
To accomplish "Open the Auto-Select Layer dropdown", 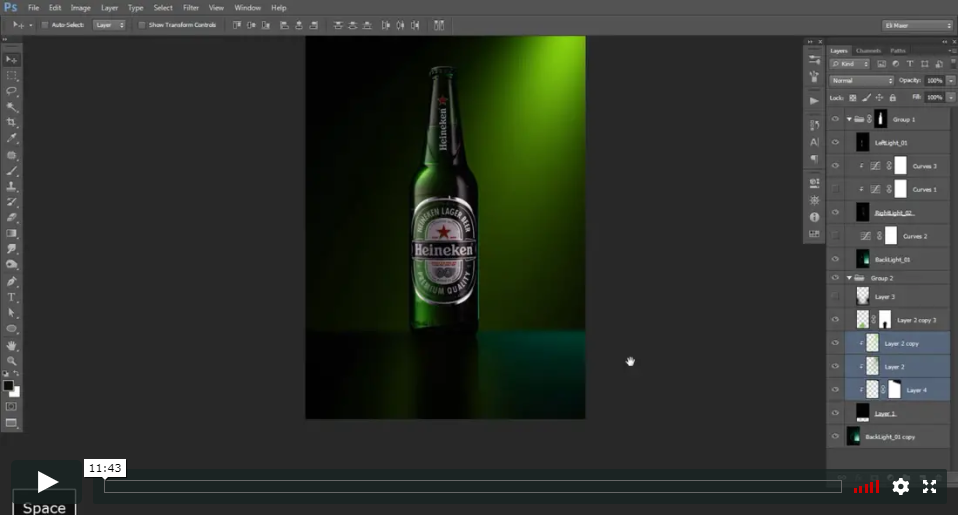I will tap(109, 25).
